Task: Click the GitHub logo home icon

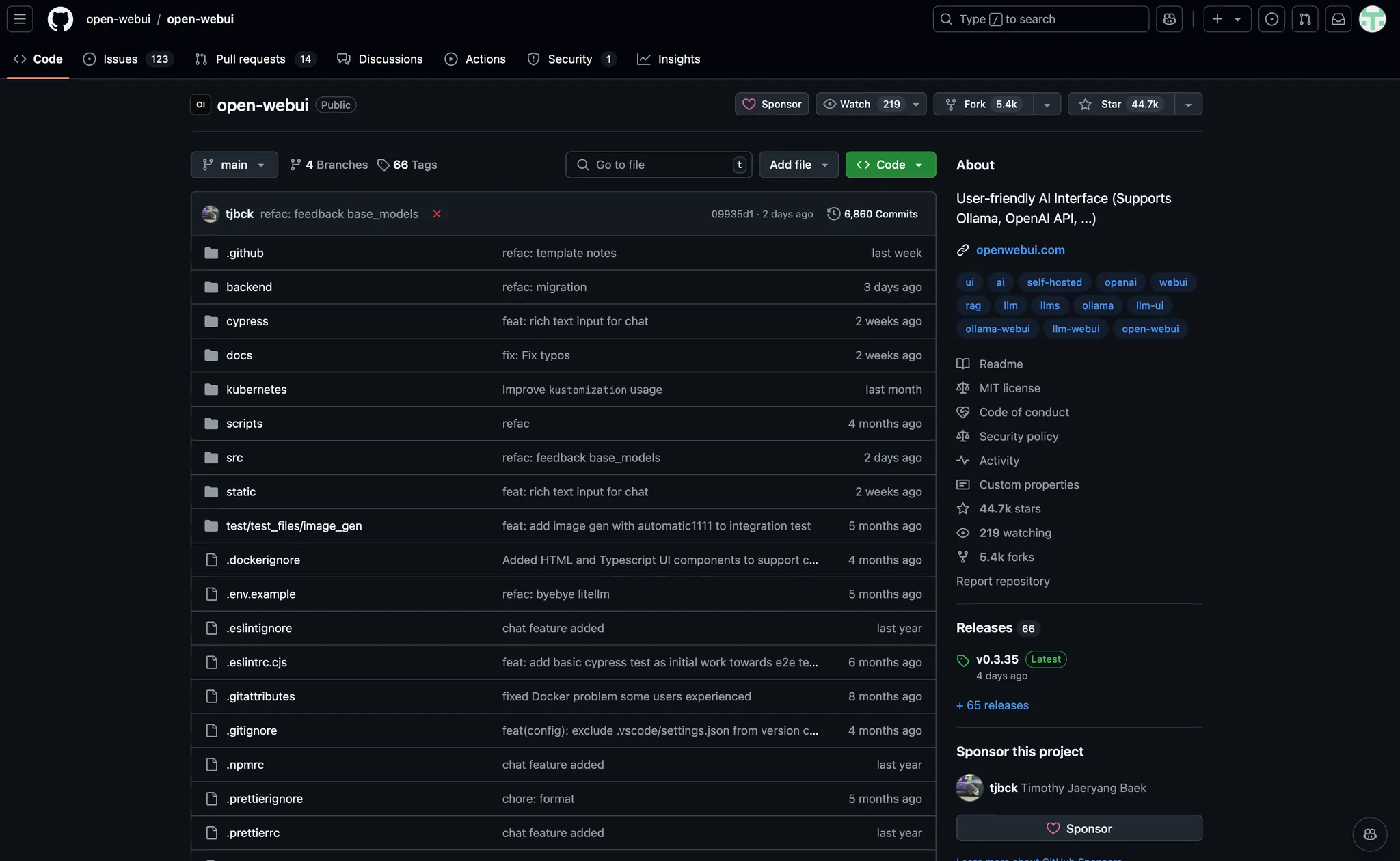Action: [60, 19]
